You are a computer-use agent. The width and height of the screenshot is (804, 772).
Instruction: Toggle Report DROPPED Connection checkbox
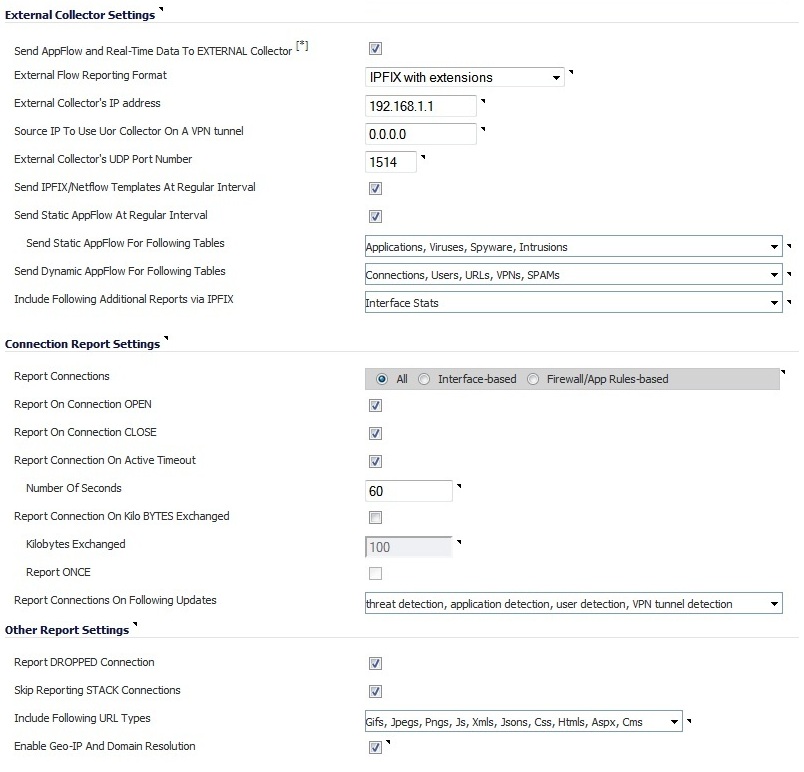(376, 663)
